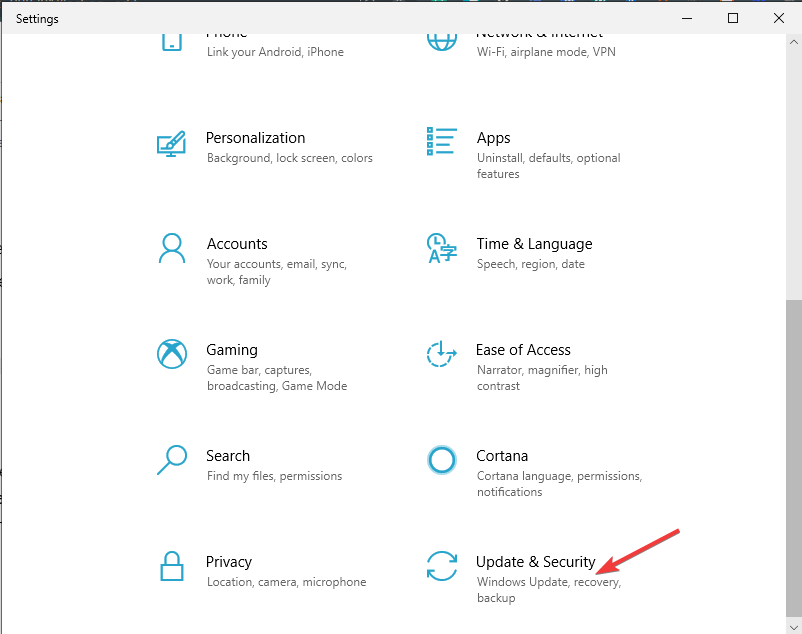
Task: Minimize the Settings window
Action: pyautogui.click(x=687, y=18)
